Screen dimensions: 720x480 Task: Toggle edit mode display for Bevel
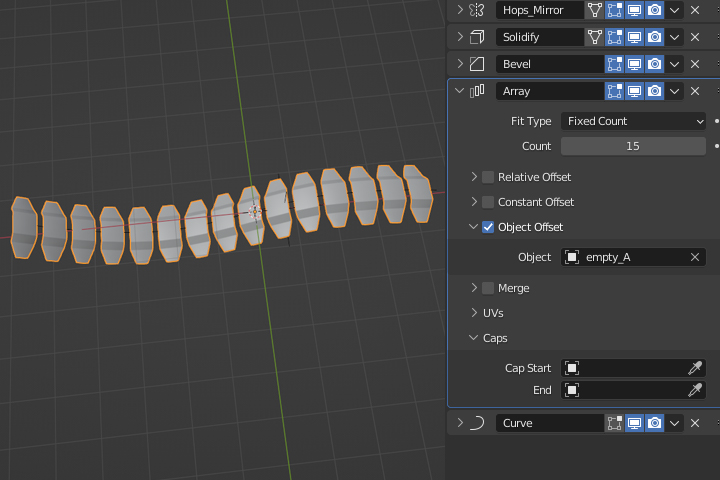[x=614, y=64]
